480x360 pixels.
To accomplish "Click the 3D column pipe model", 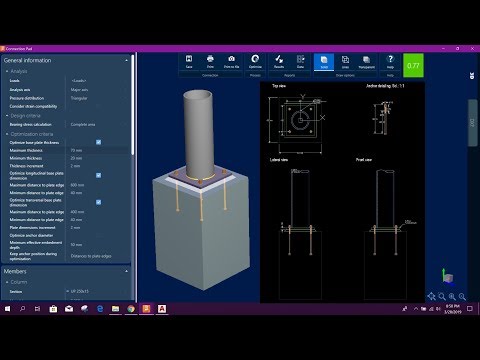I will [x=199, y=133].
